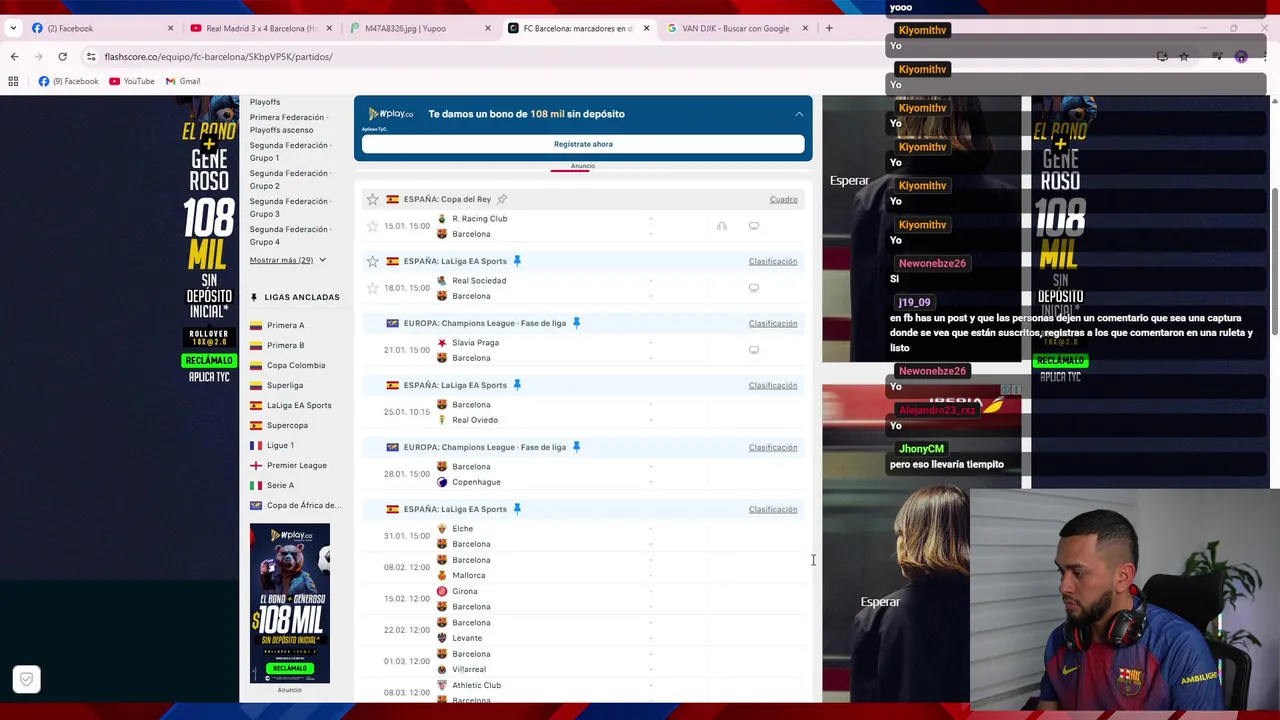Unpin Champions League header above Slavia Praga match

(576, 323)
